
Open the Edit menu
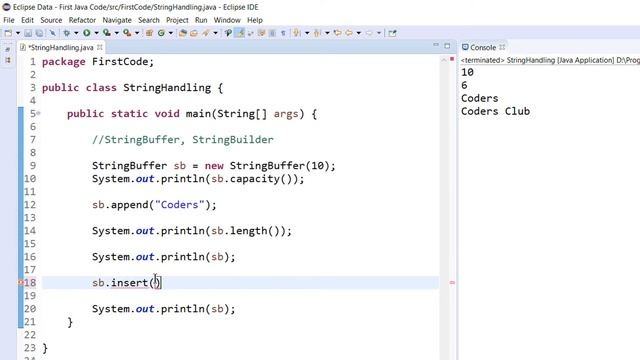(x=27, y=20)
